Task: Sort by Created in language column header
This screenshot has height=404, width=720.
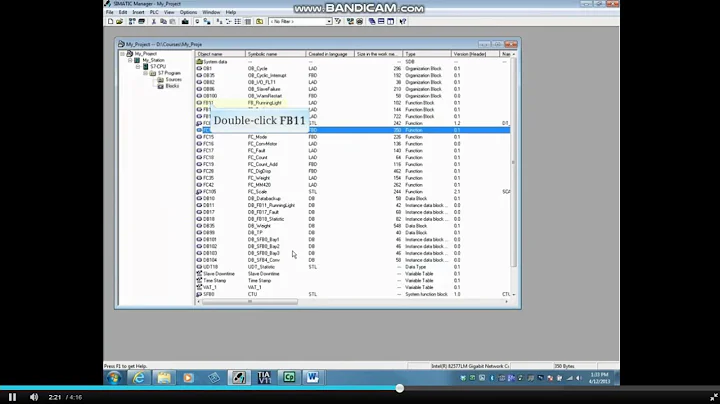Action: (x=330, y=54)
